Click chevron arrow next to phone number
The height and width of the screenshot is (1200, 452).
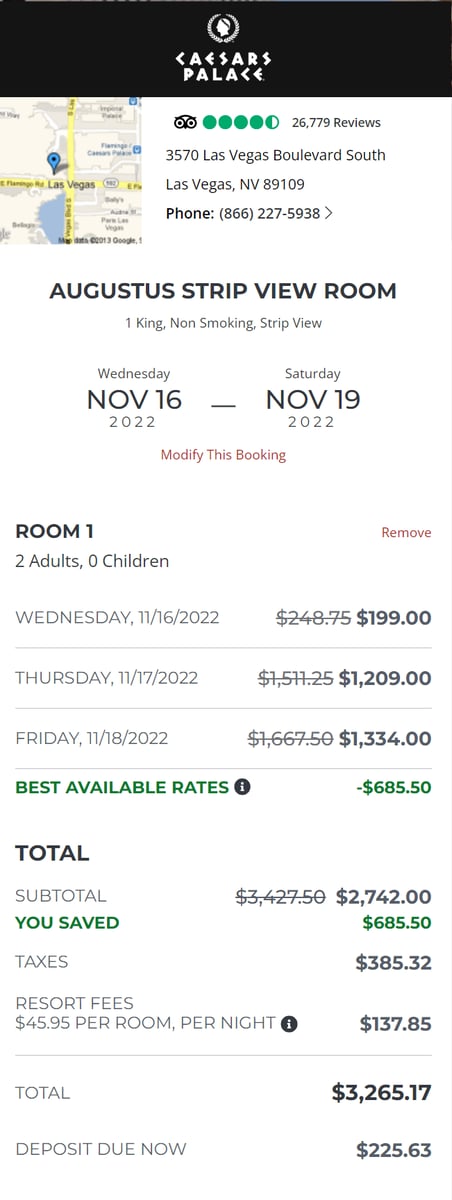pos(329,213)
